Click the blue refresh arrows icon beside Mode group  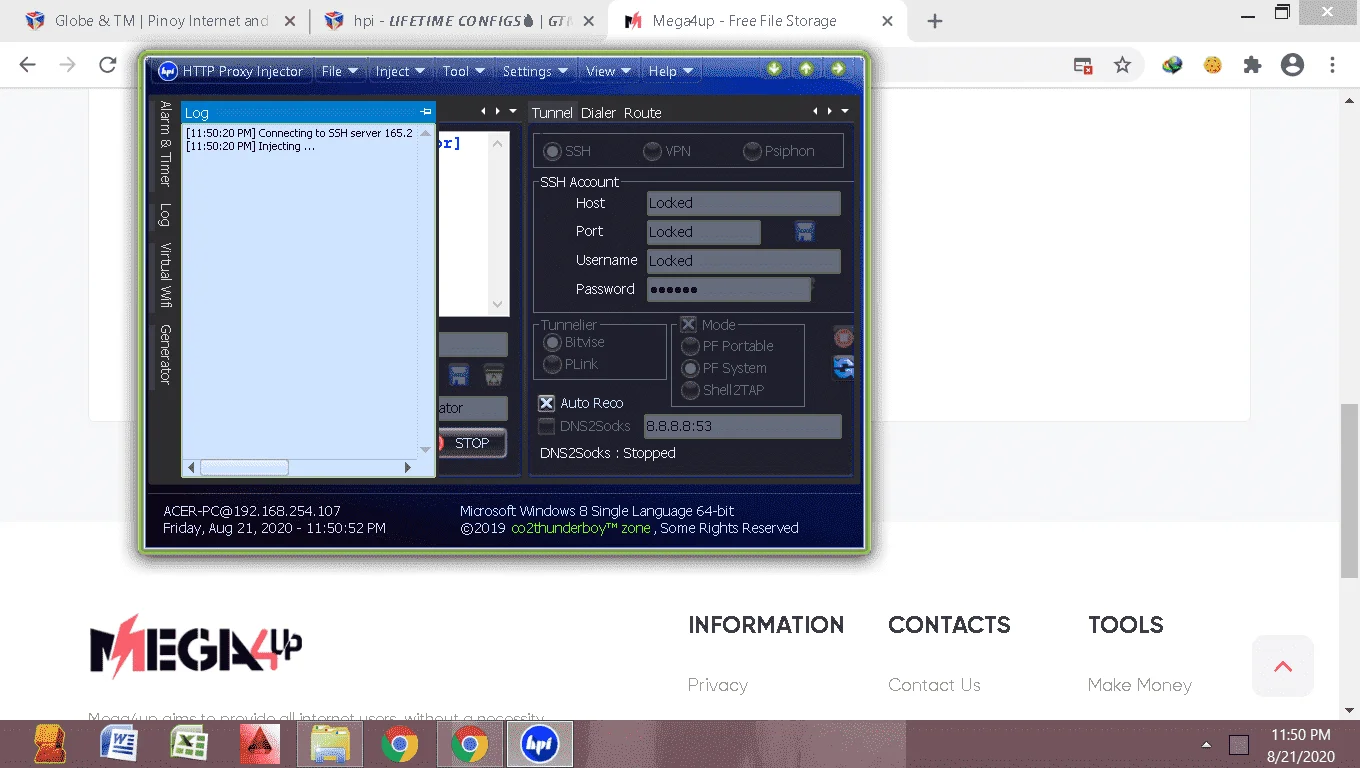tap(843, 367)
